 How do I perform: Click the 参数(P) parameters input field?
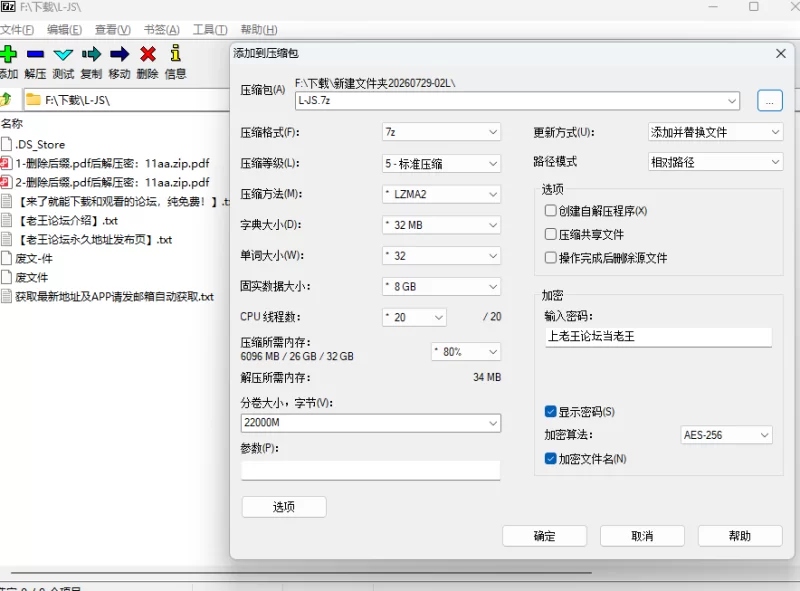tap(370, 470)
